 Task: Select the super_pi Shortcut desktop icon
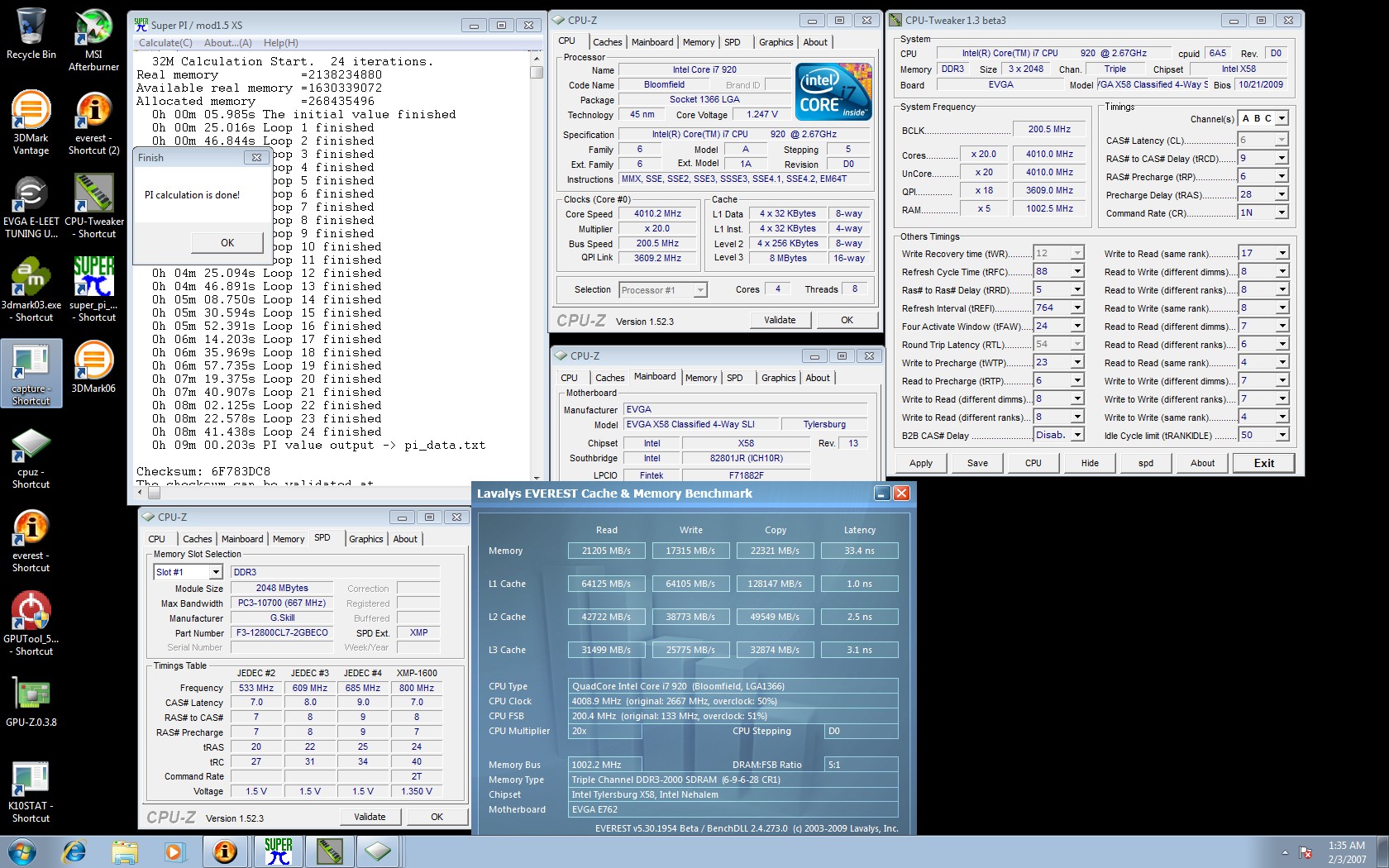(93, 289)
